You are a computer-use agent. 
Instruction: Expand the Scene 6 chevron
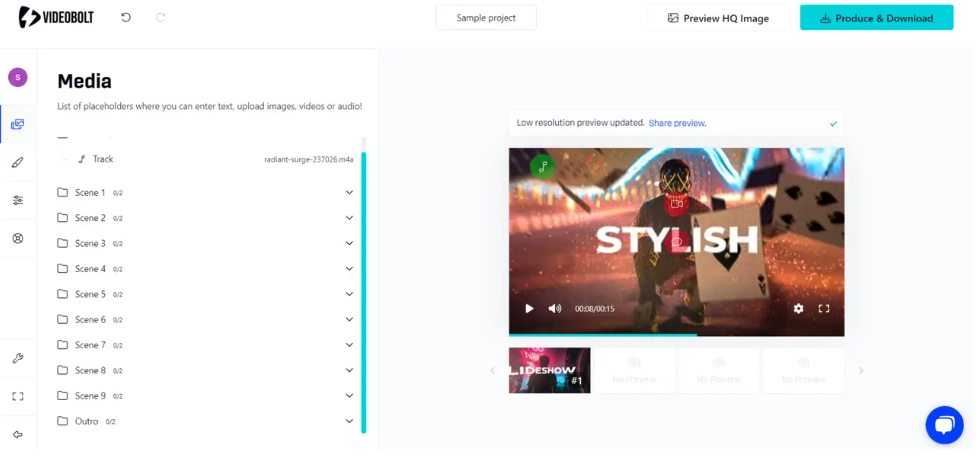[x=349, y=319]
